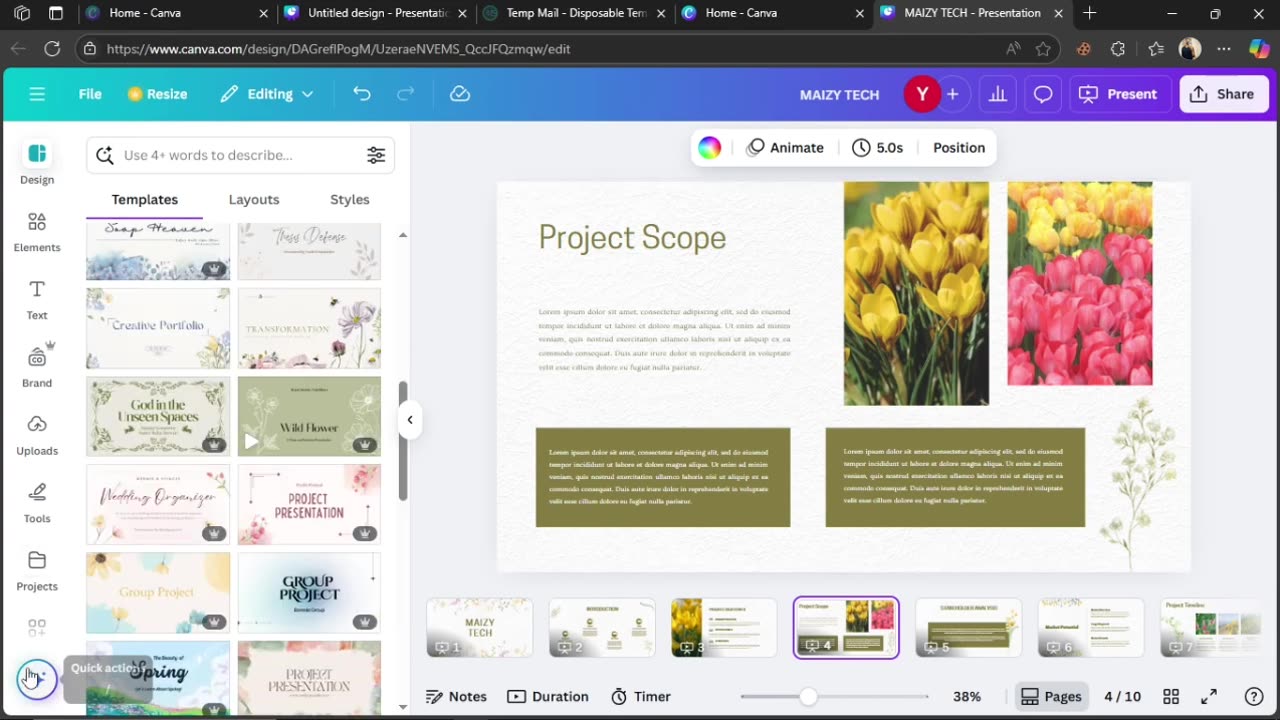This screenshot has height=720, width=1280.
Task: Open the Notes panel
Action: (456, 697)
